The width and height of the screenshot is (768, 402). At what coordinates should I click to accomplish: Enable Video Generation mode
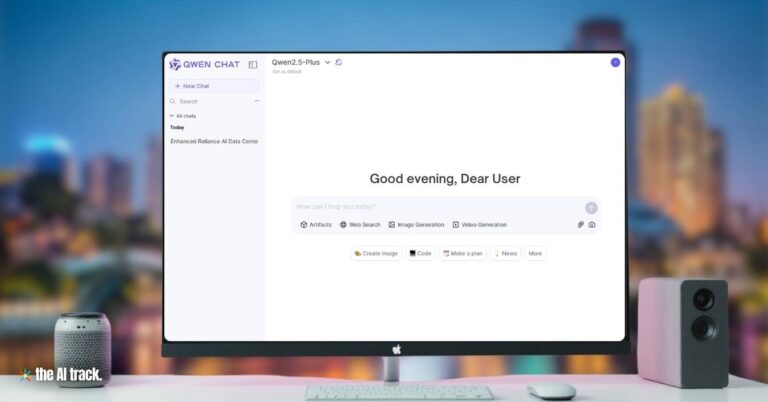(479, 225)
